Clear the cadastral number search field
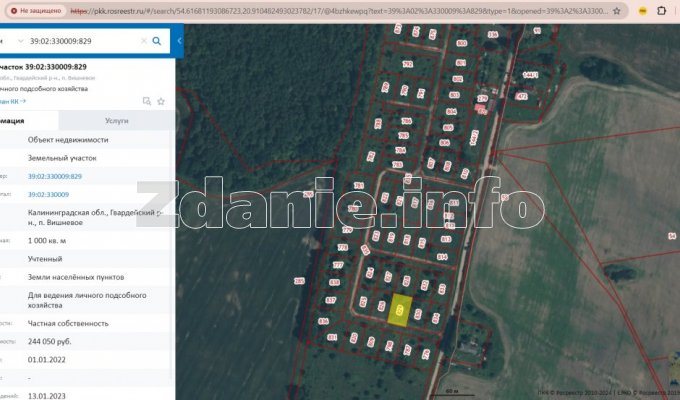This screenshot has width=680, height=400. pyautogui.click(x=144, y=41)
